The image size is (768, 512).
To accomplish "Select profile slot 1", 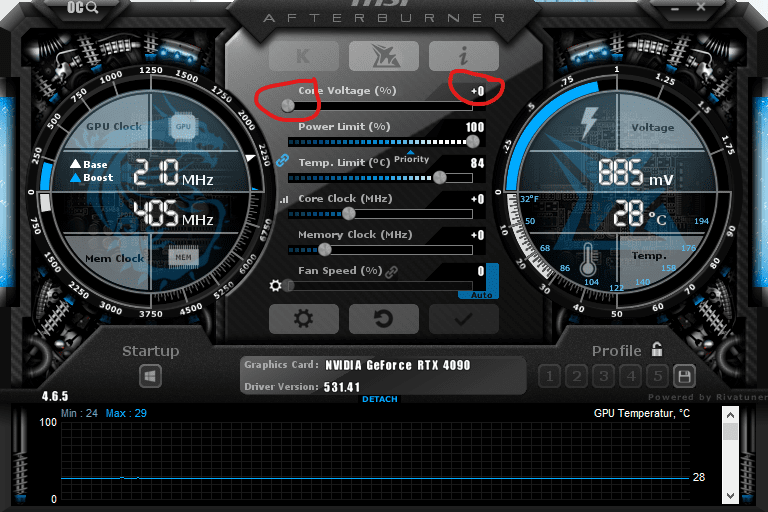I will [550, 376].
